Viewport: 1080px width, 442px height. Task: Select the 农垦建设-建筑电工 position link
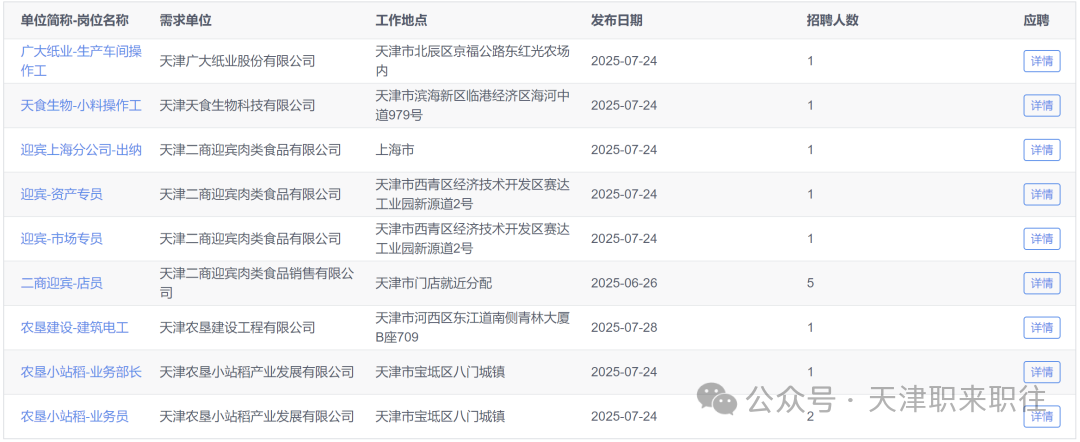click(74, 327)
